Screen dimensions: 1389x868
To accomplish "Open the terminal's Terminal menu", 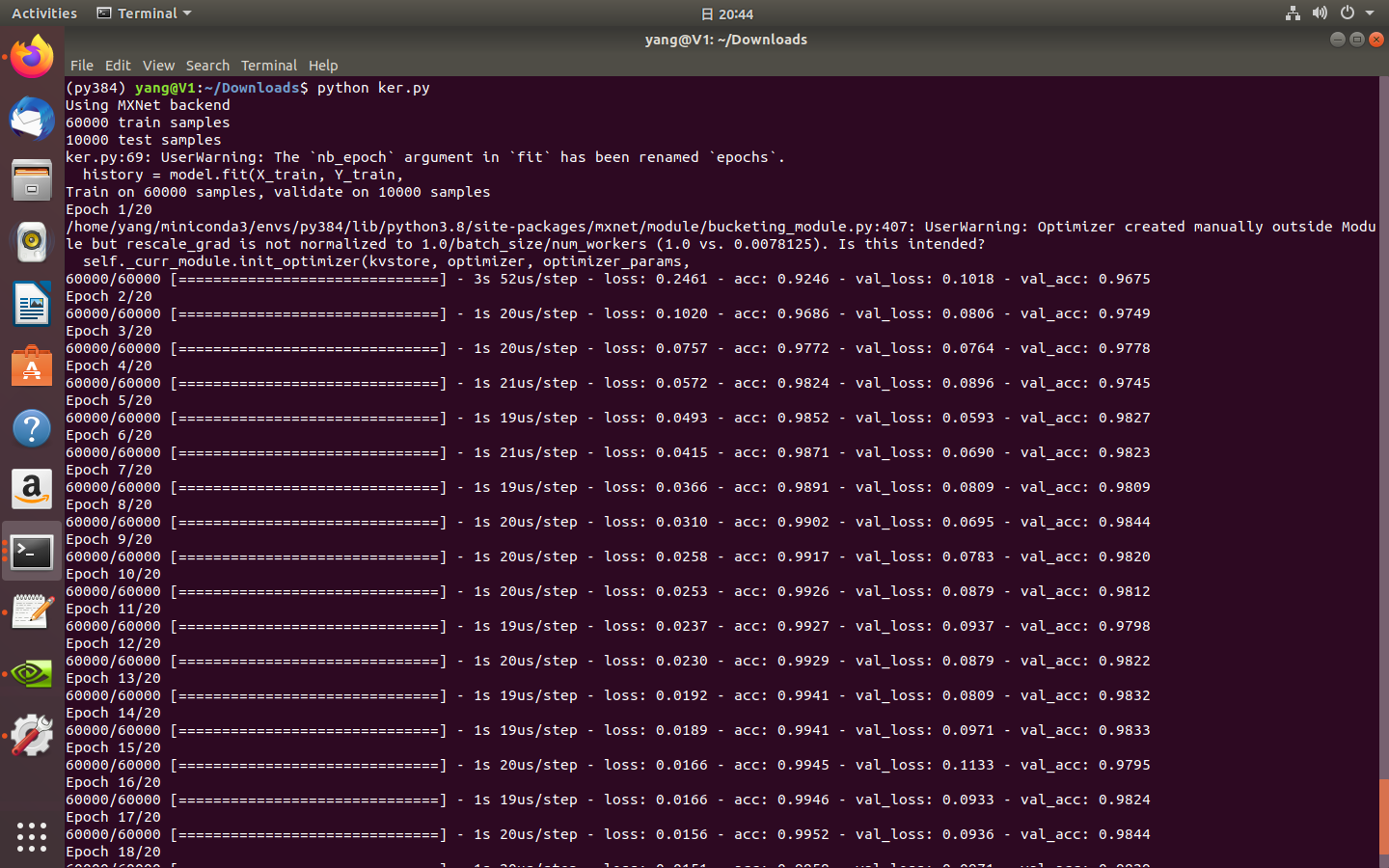I will coord(268,66).
